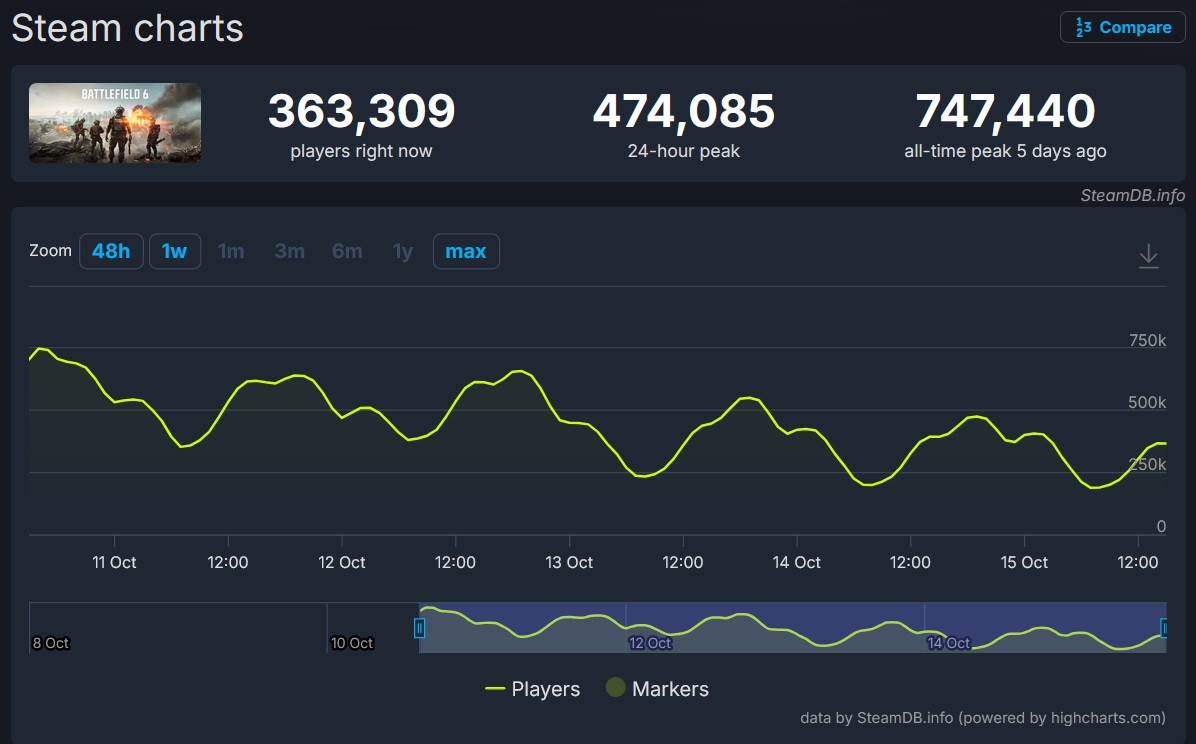Click the Battlefield 6 game thumbnail

pyautogui.click(x=115, y=123)
